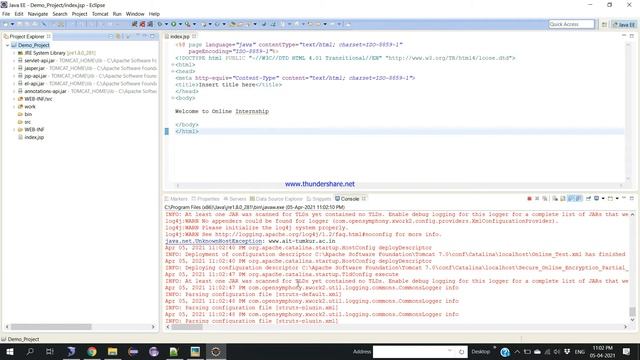Click the Windows Start button
Screen dimensions: 640x360
tap(10, 351)
